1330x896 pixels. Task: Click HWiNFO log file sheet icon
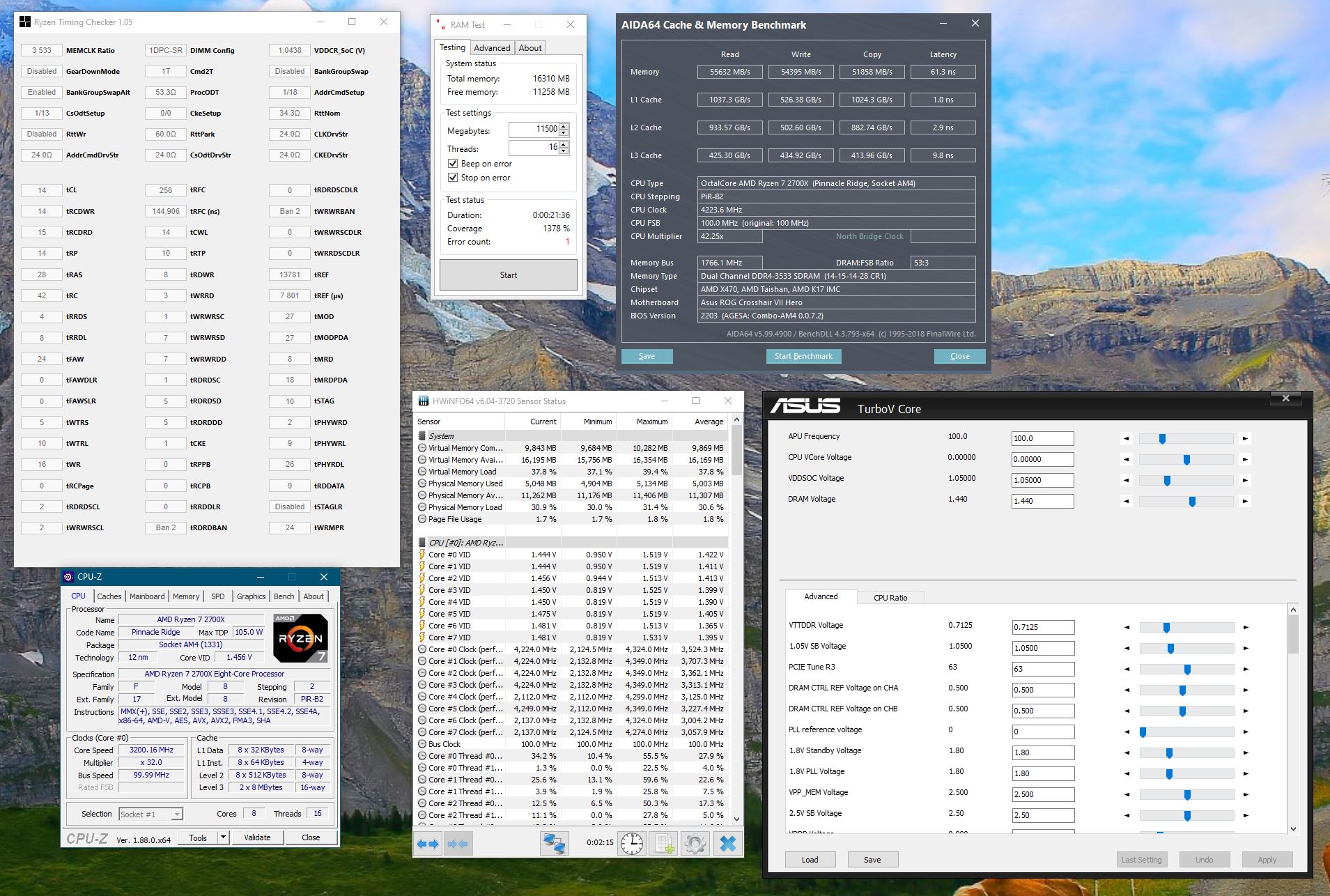tap(664, 844)
